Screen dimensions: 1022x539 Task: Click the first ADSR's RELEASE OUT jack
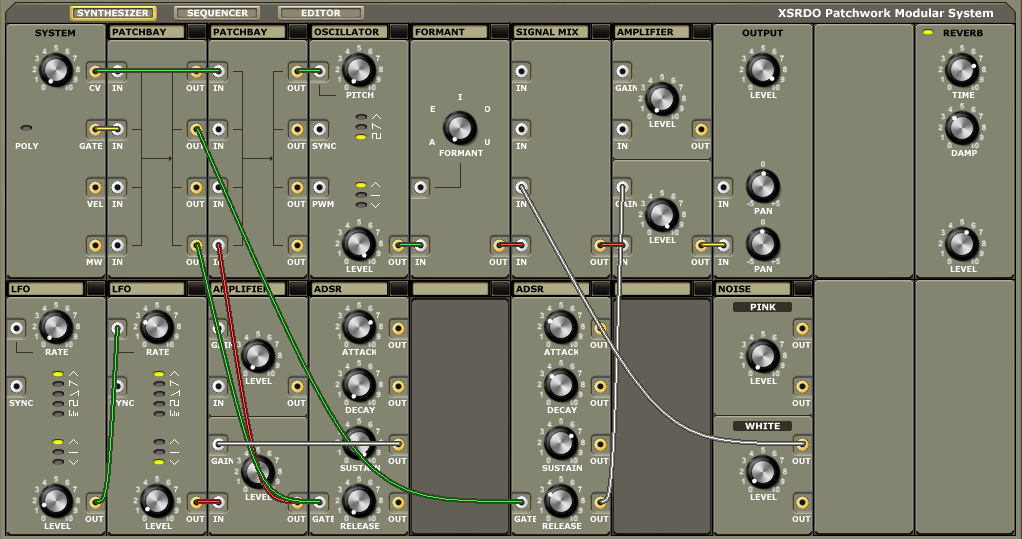point(398,503)
